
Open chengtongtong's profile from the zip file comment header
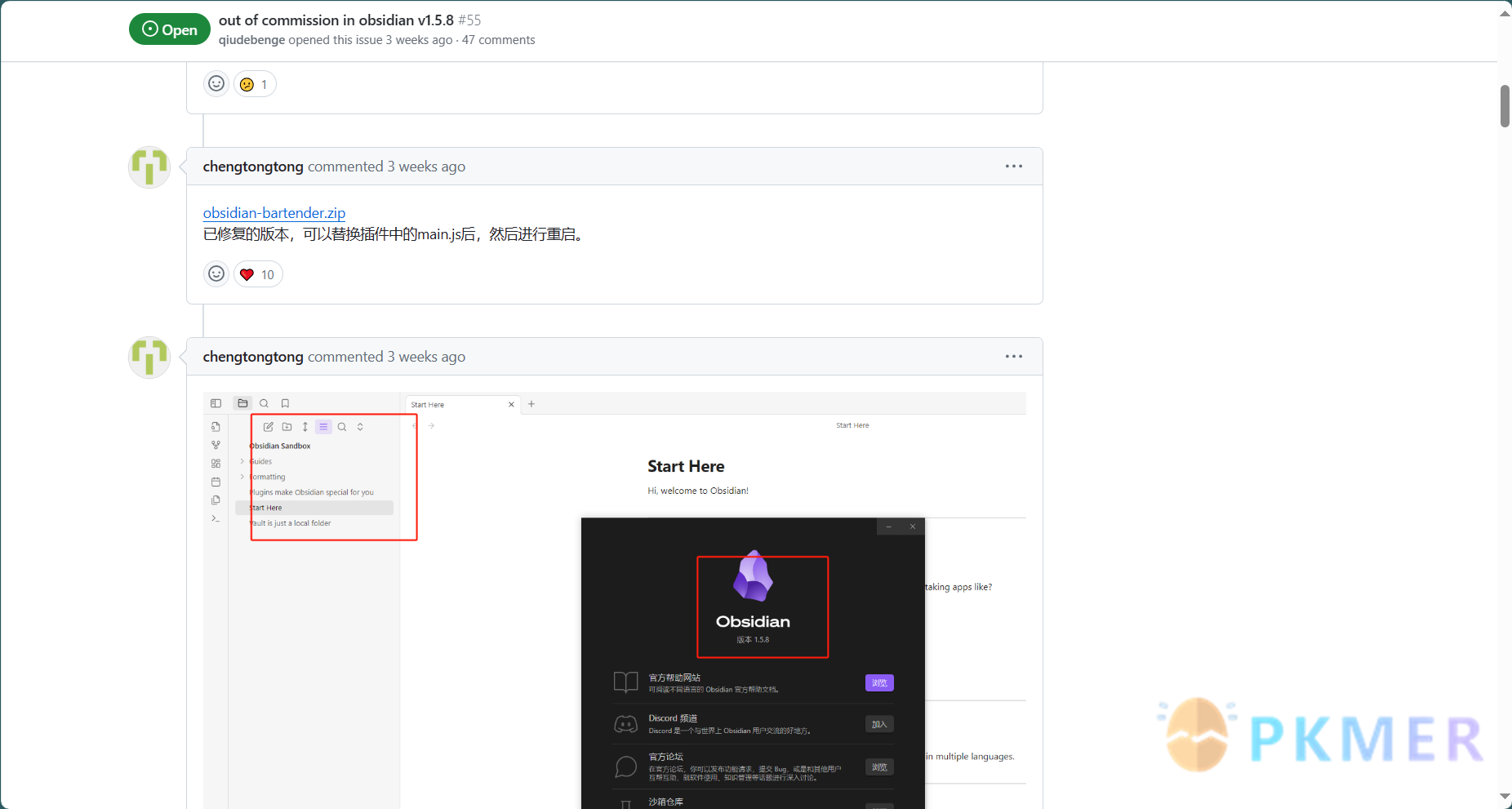253,167
